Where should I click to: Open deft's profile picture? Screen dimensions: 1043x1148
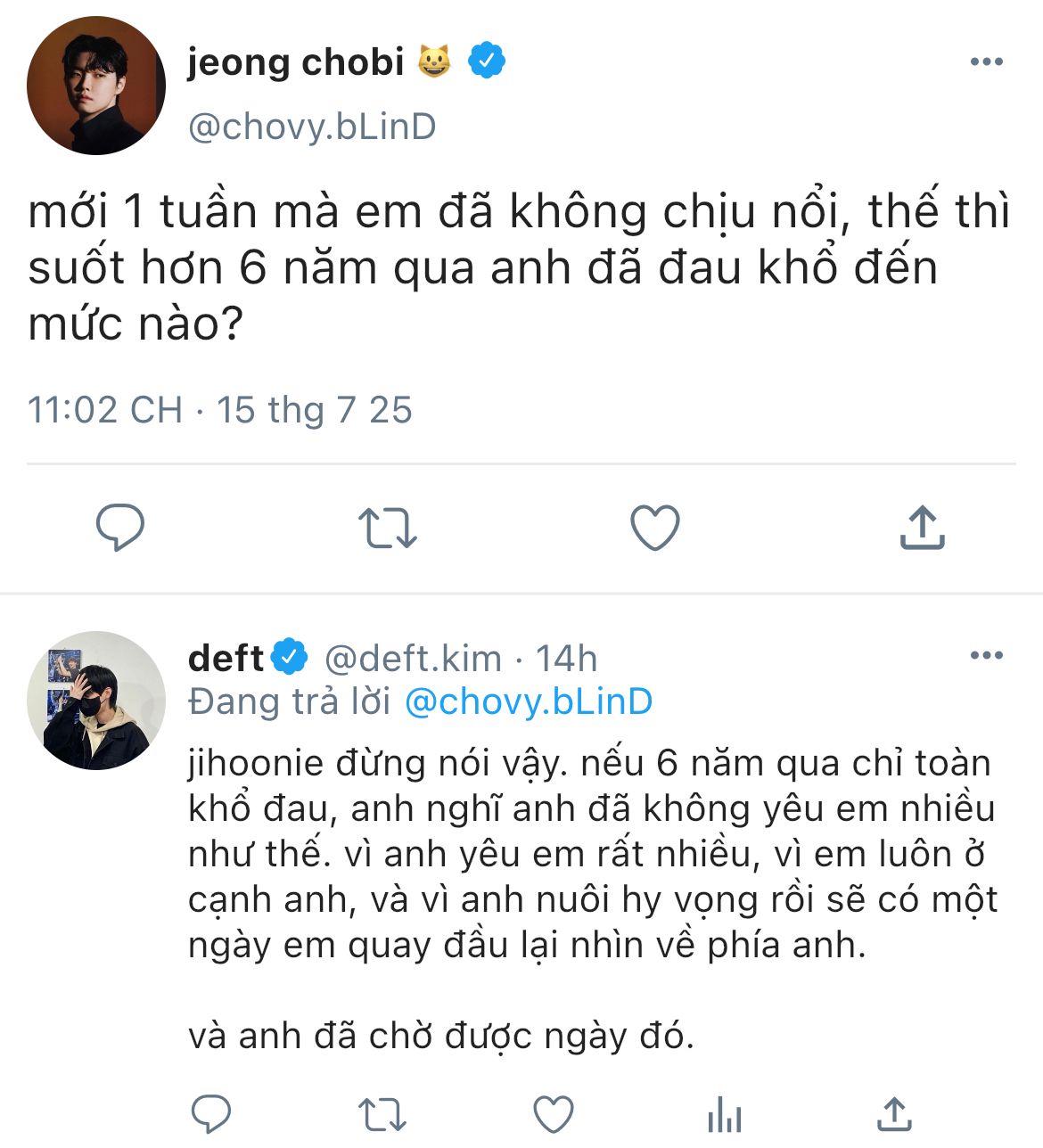tap(96, 701)
